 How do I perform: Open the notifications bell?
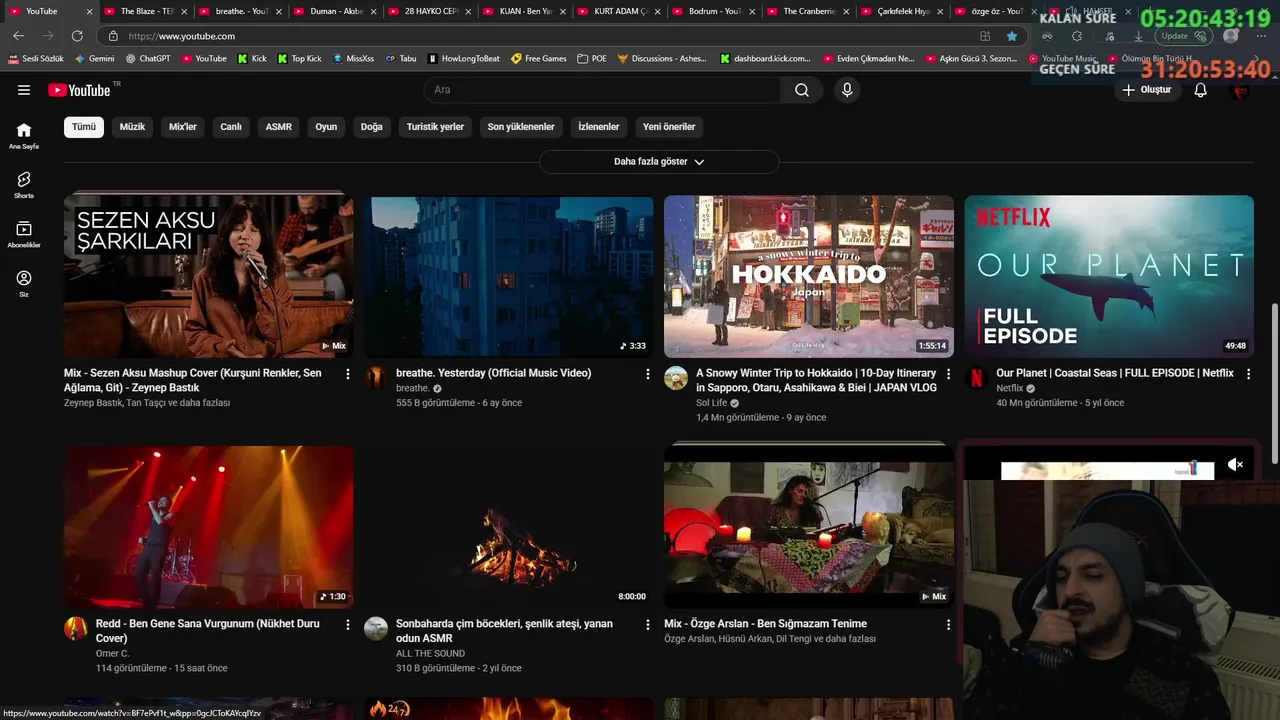[x=1201, y=90]
